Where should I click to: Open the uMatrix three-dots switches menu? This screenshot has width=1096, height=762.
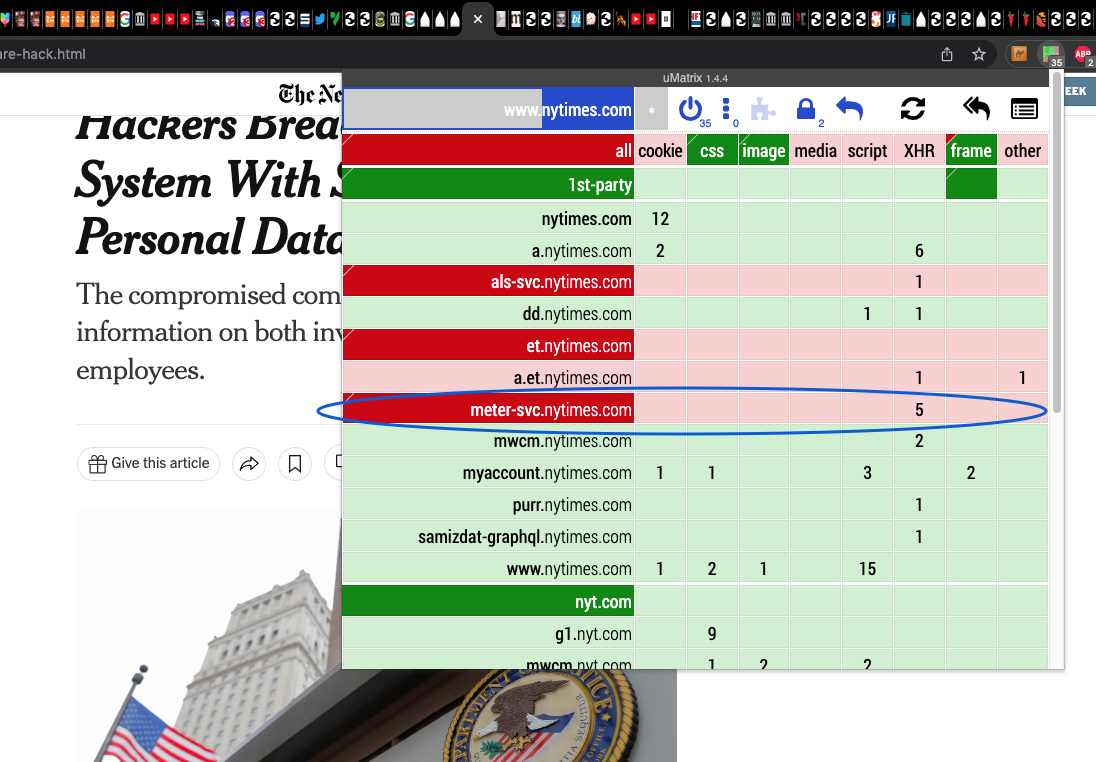(727, 109)
